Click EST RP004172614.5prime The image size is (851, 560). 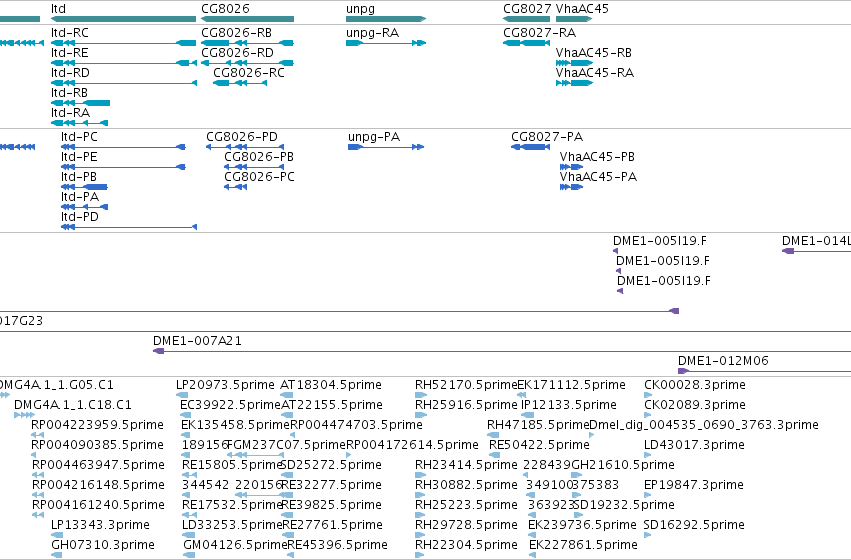coord(412,445)
